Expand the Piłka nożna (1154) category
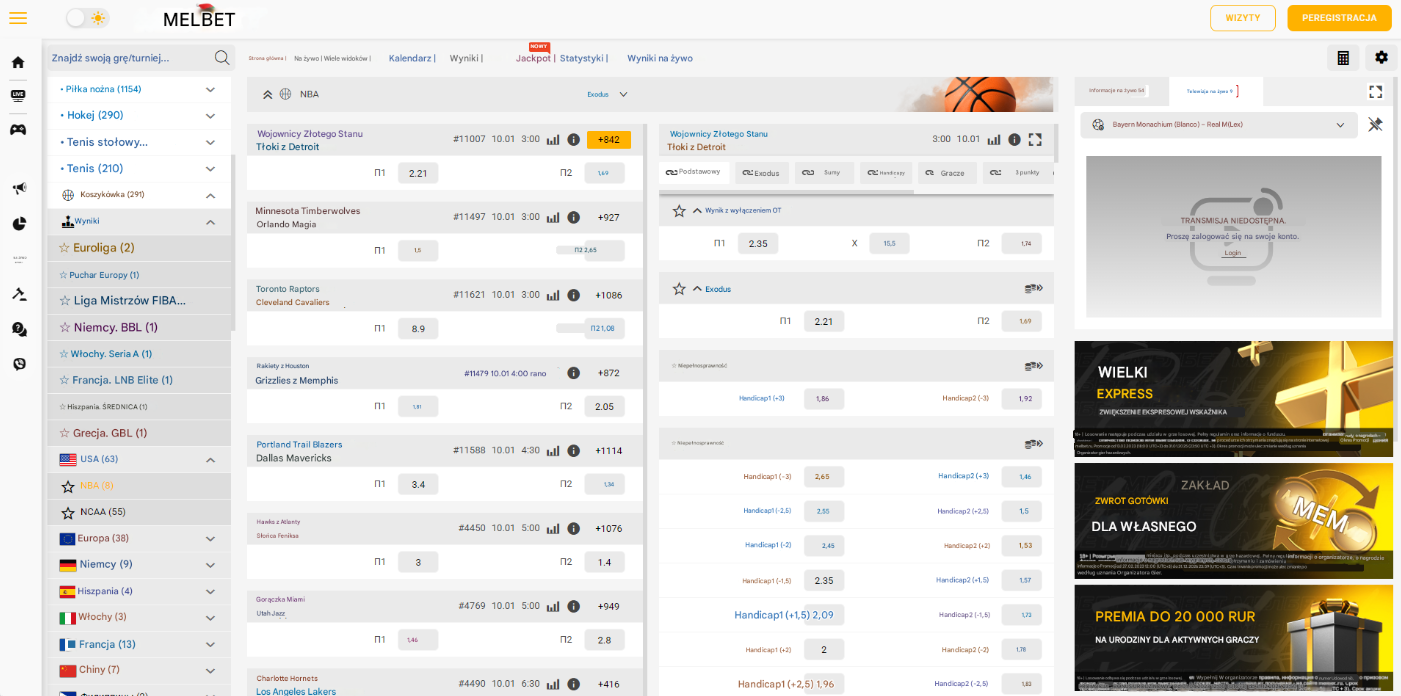Image resolution: width=1401 pixels, height=696 pixels. pos(211,89)
